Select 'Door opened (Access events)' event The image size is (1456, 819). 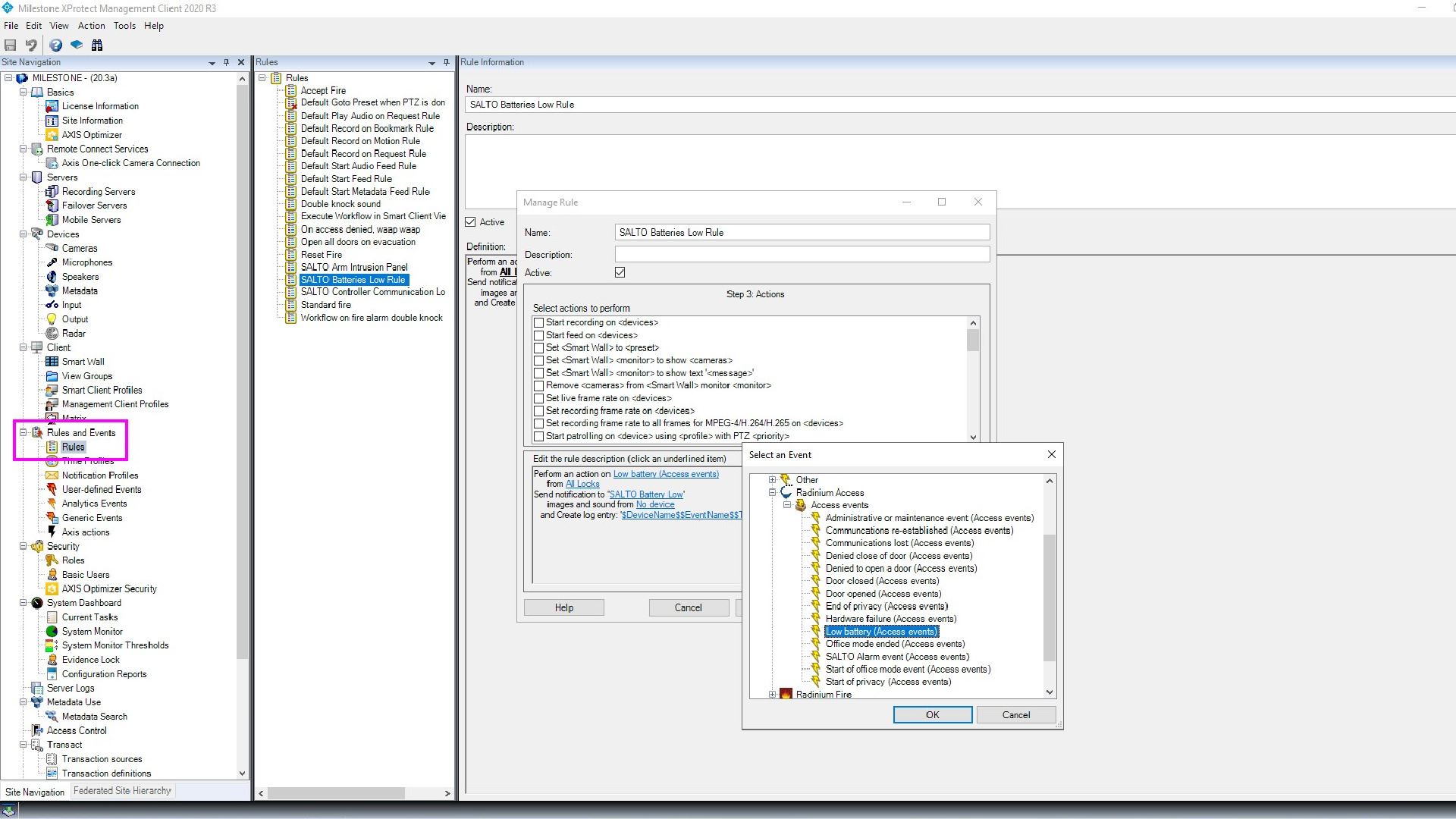point(883,594)
